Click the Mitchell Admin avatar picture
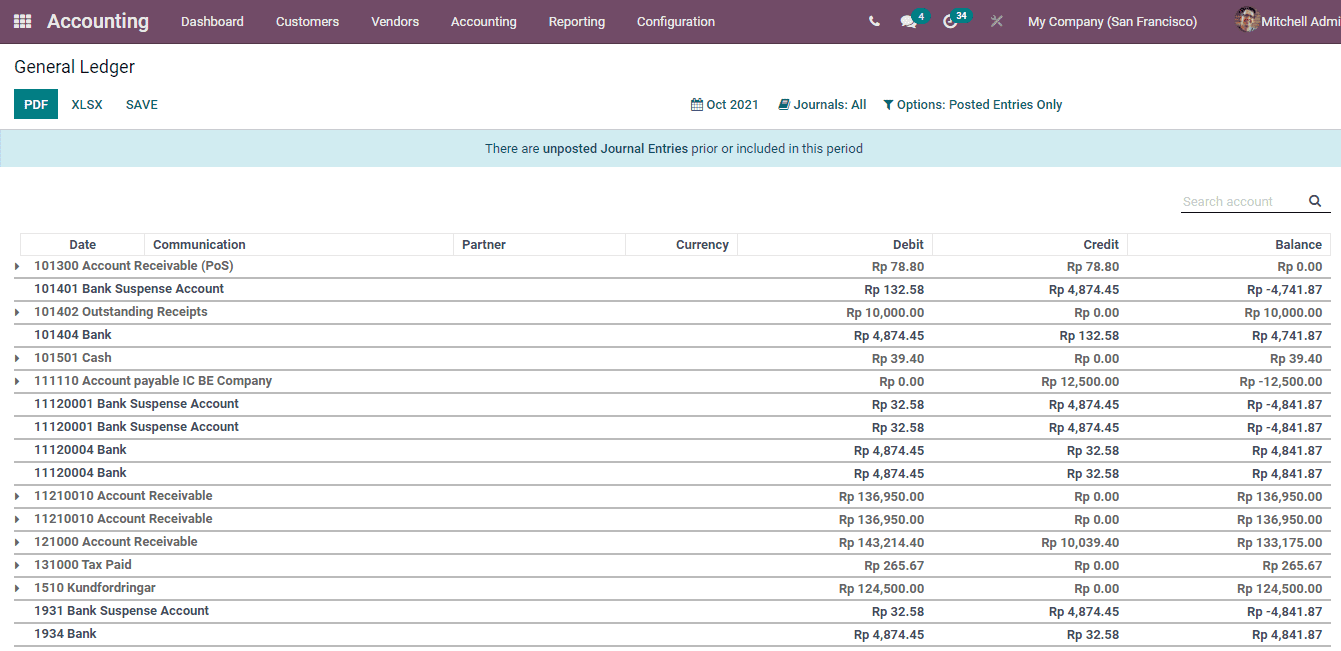The image size is (1341, 651). tap(1247, 20)
